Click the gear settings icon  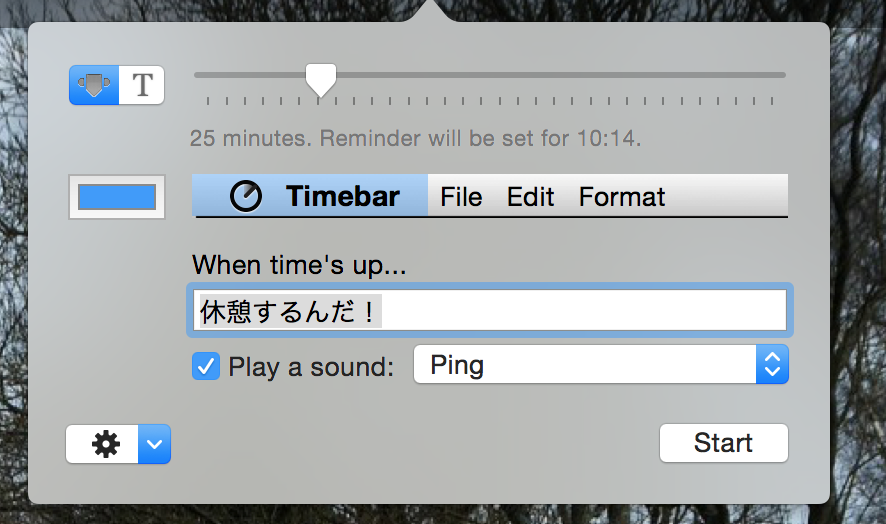[x=105, y=444]
